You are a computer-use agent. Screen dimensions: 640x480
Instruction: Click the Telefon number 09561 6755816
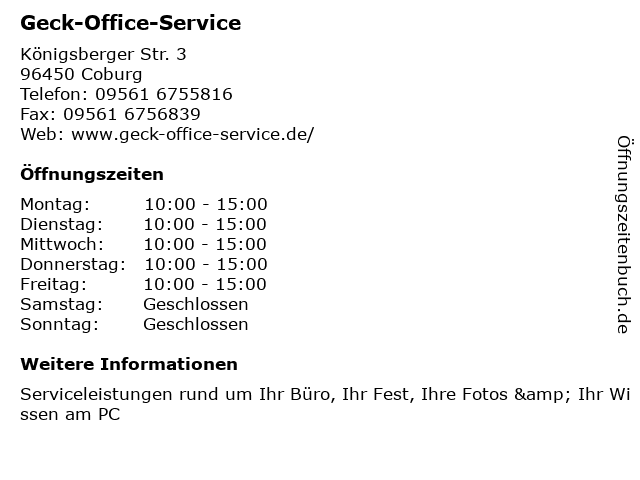pos(164,94)
